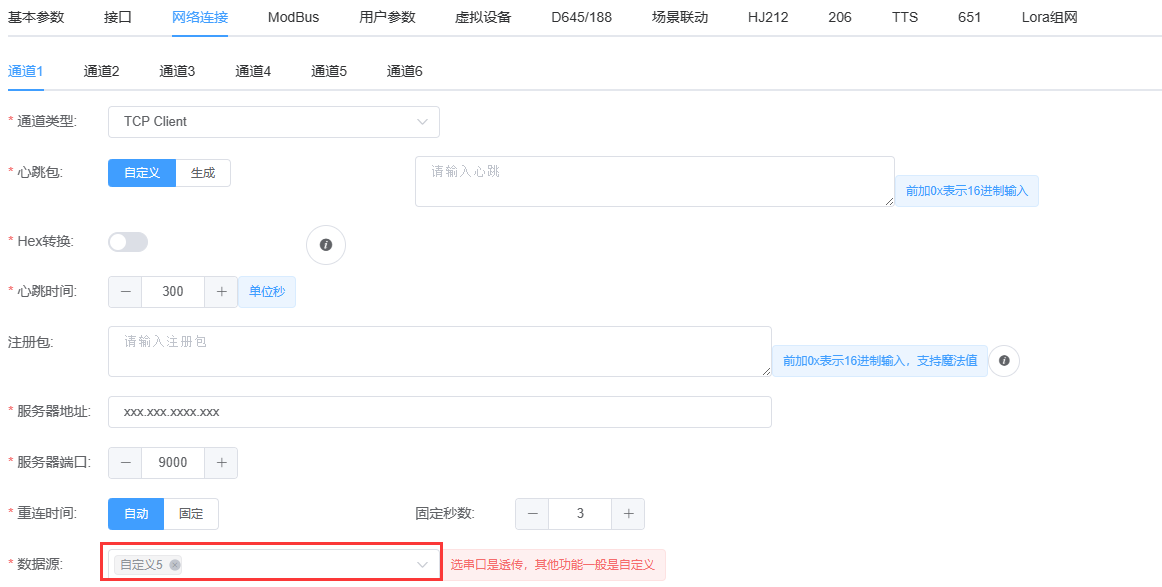Select 生成 heartbeat packet mode
The width and height of the screenshot is (1162, 587).
(x=203, y=173)
